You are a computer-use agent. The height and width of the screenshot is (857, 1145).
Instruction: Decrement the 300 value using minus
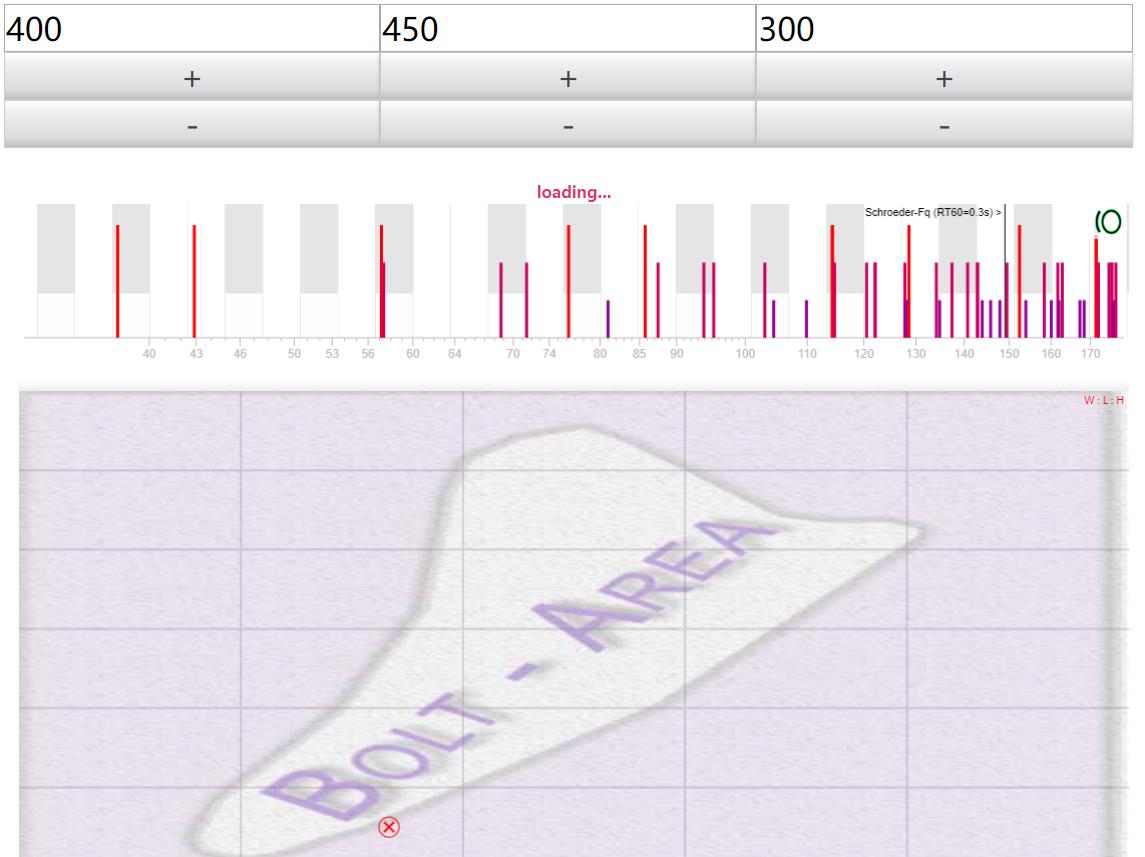[943, 126]
